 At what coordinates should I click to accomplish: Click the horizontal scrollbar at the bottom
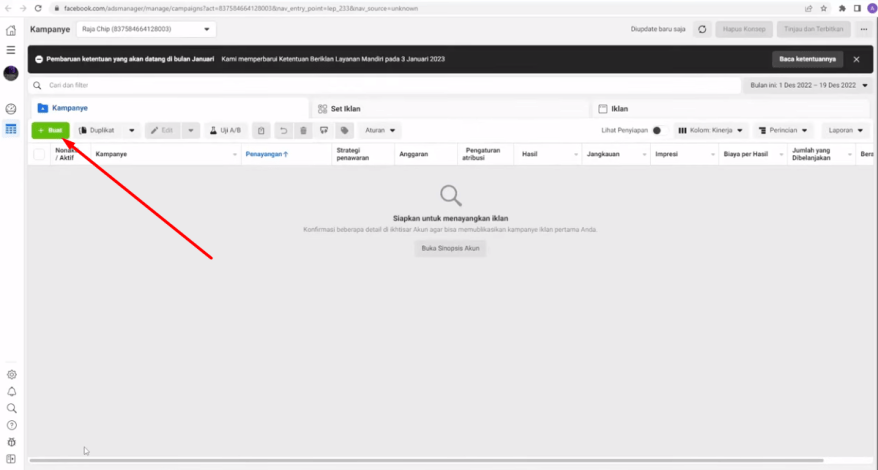(427, 460)
